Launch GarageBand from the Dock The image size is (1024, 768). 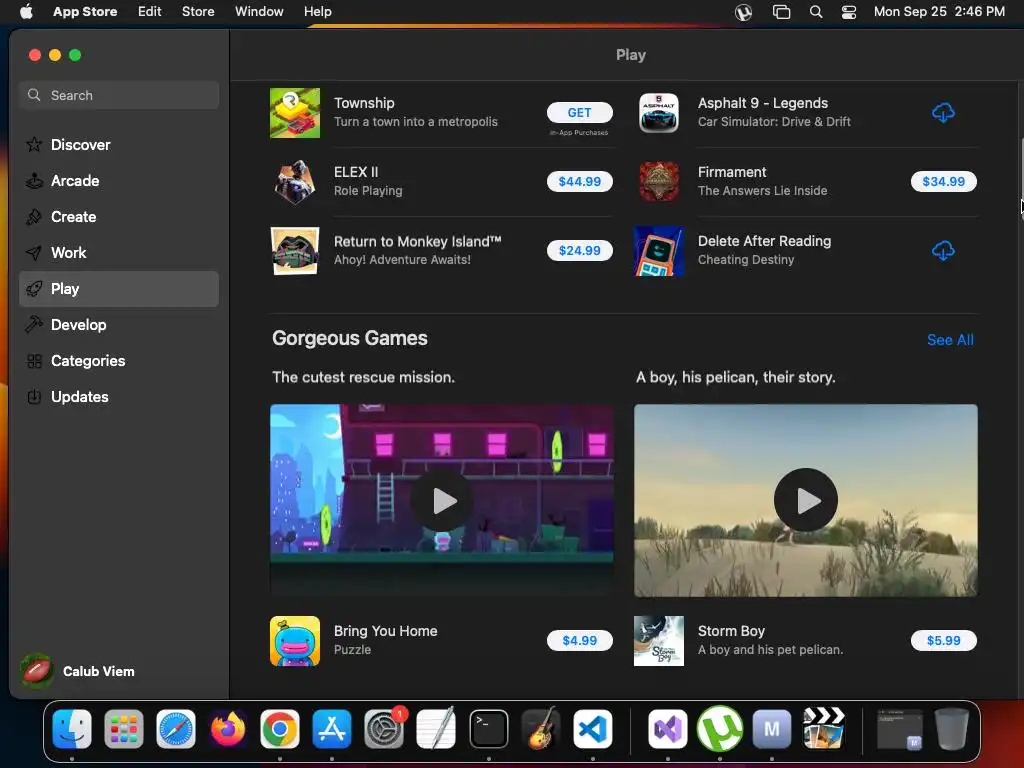pos(541,729)
